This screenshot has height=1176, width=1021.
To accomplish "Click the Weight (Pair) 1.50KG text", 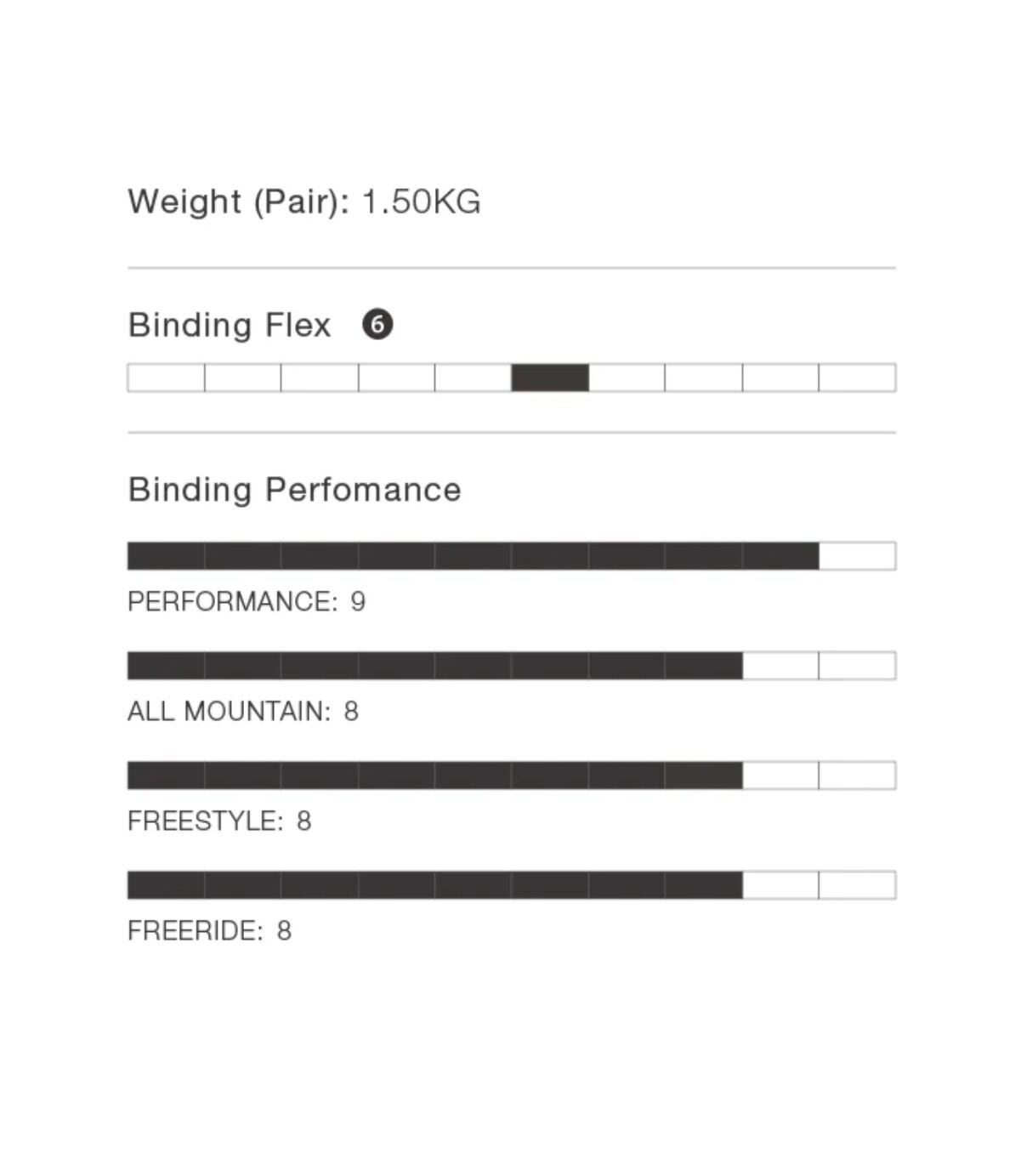I will (304, 202).
